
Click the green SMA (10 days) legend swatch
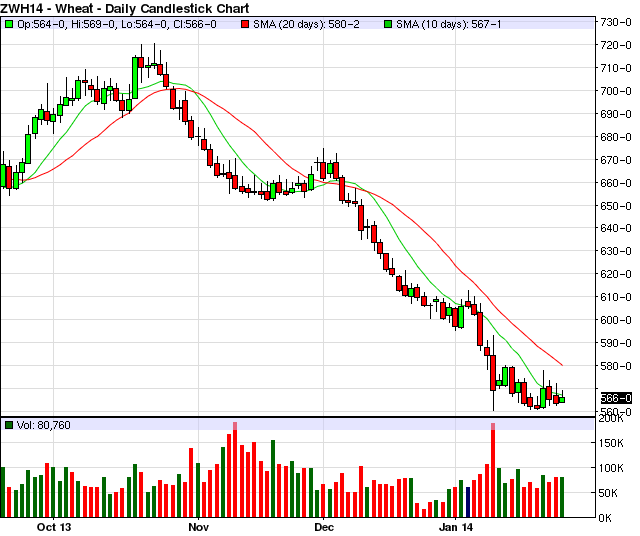[x=388, y=24]
